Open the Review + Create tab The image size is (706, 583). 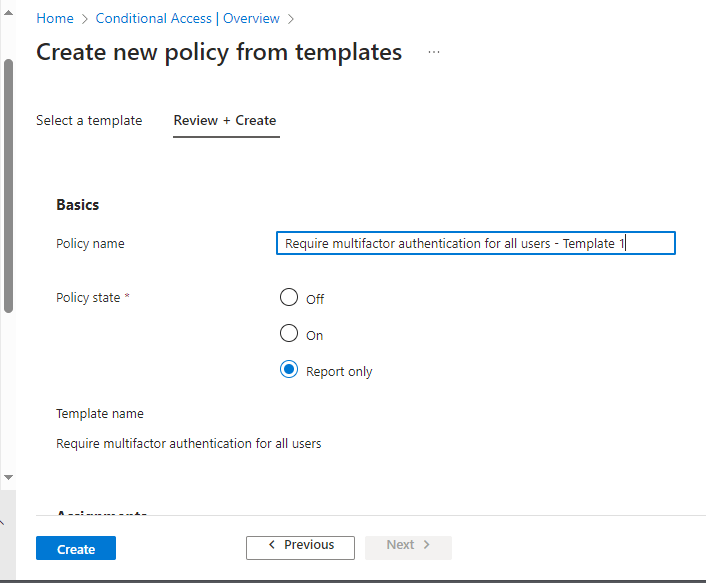pyautogui.click(x=225, y=120)
